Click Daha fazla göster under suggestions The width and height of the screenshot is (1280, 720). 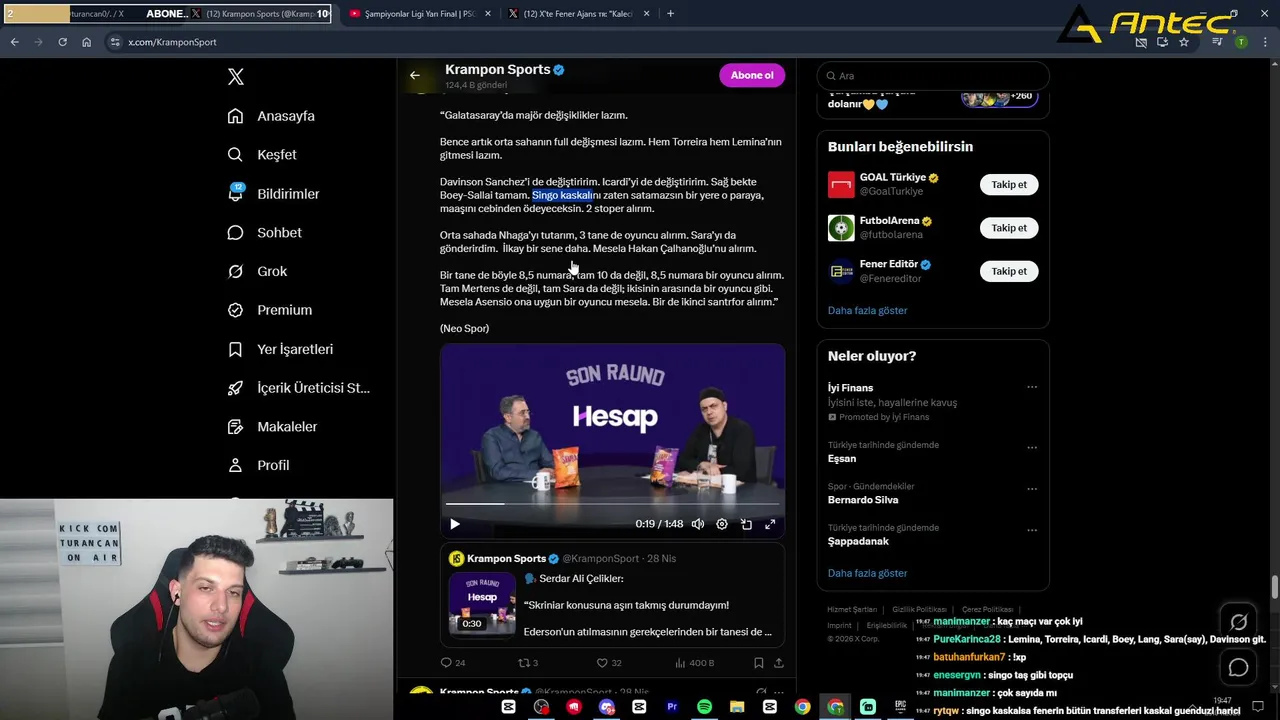pyautogui.click(x=867, y=311)
